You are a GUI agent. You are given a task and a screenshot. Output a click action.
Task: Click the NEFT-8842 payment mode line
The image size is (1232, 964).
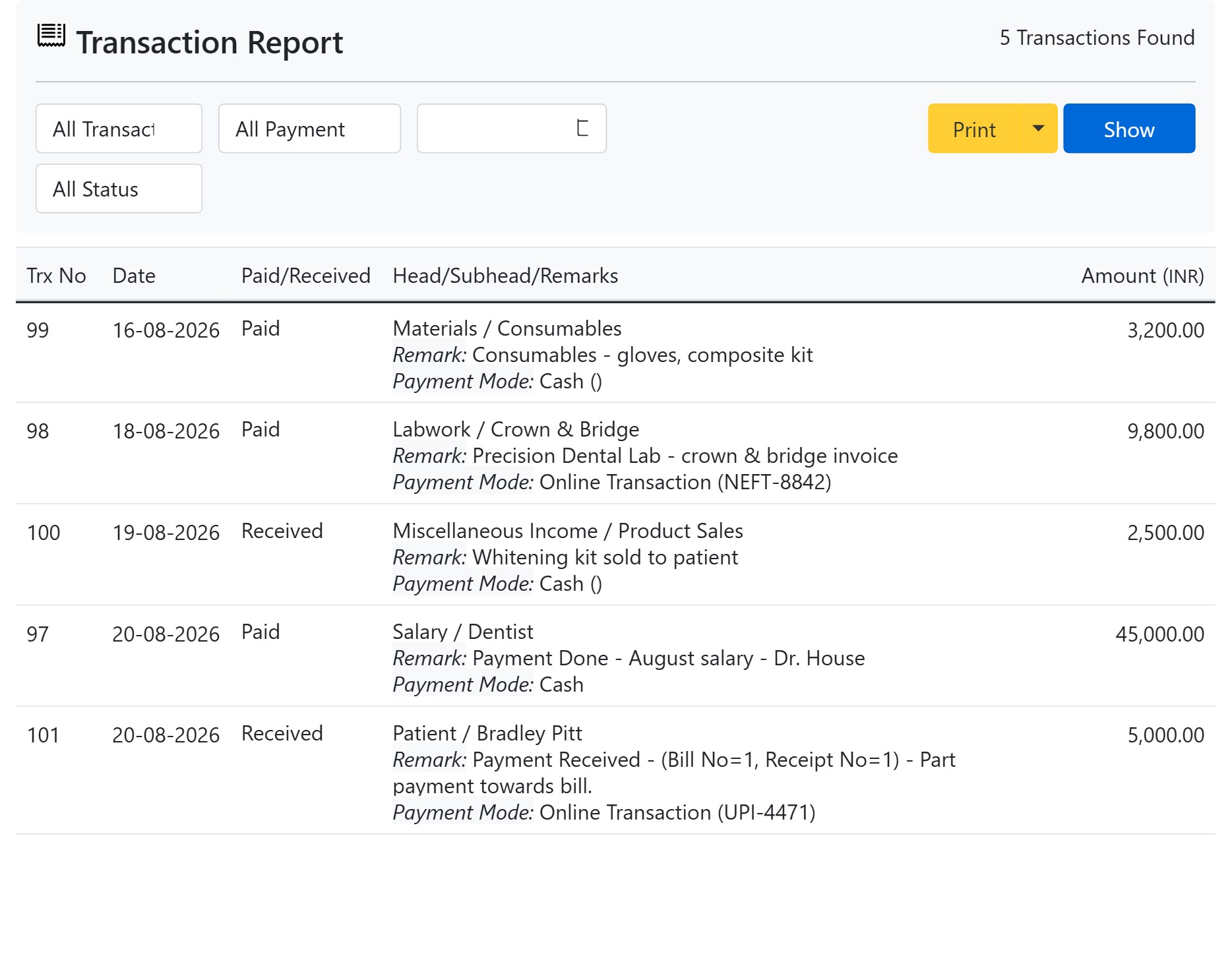(612, 482)
